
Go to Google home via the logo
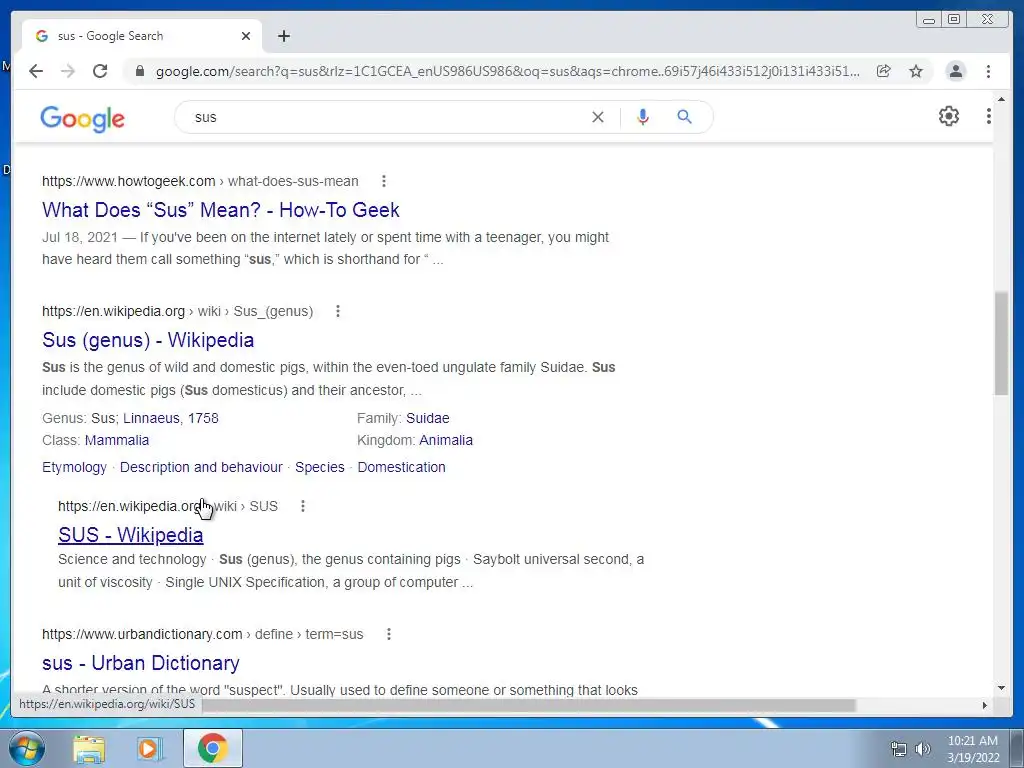pyautogui.click(x=82, y=119)
